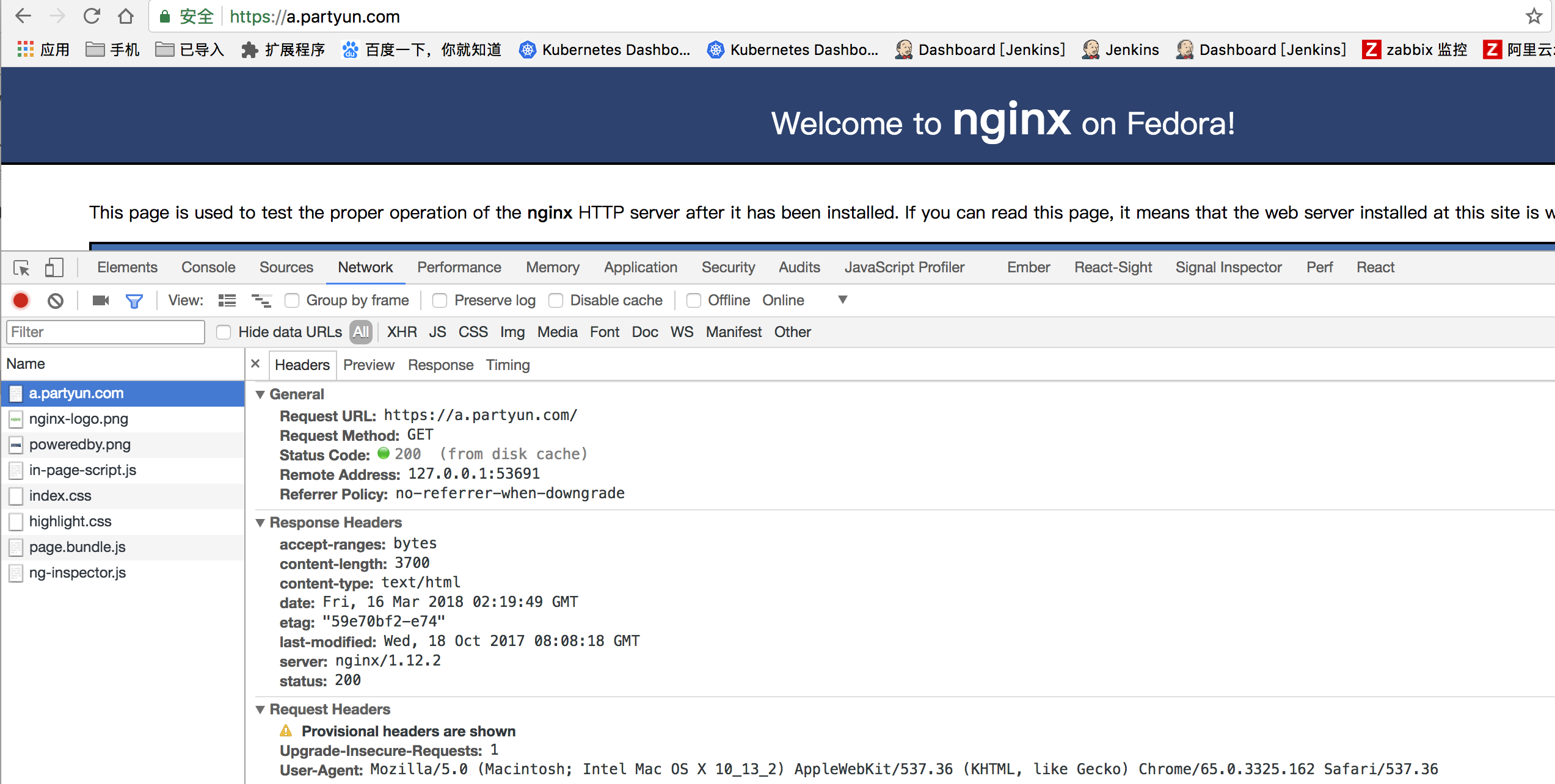
Task: Open the Jenkins bookmark
Action: (x=1120, y=49)
